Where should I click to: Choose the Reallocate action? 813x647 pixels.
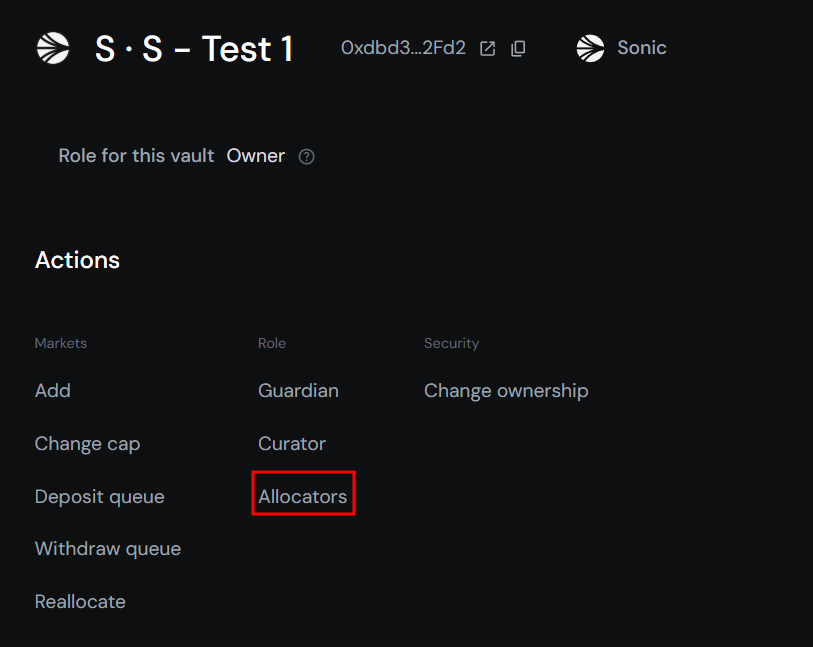pos(80,602)
